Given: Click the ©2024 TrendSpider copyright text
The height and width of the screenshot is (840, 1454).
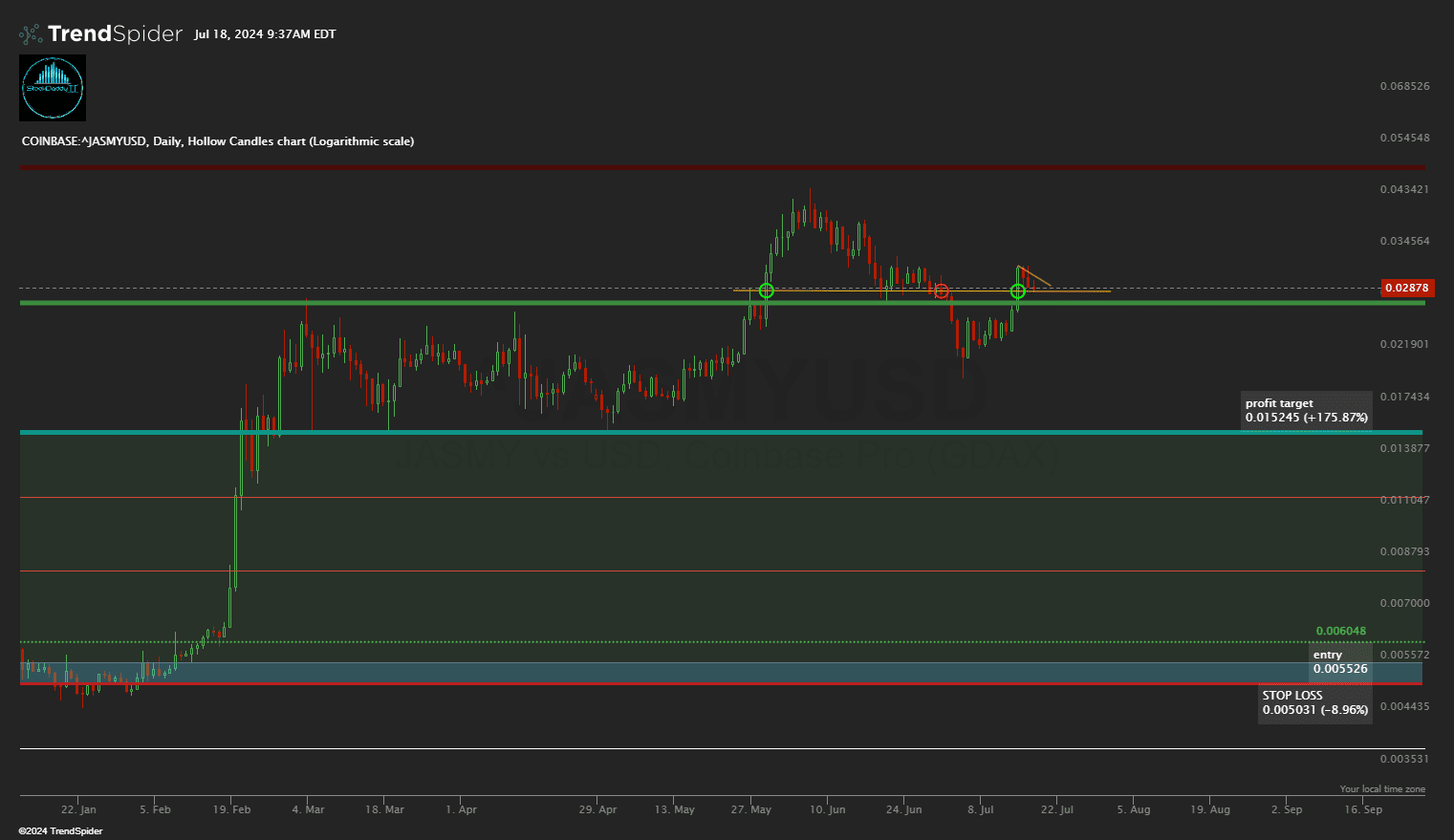Looking at the screenshot, I should tap(60, 831).
